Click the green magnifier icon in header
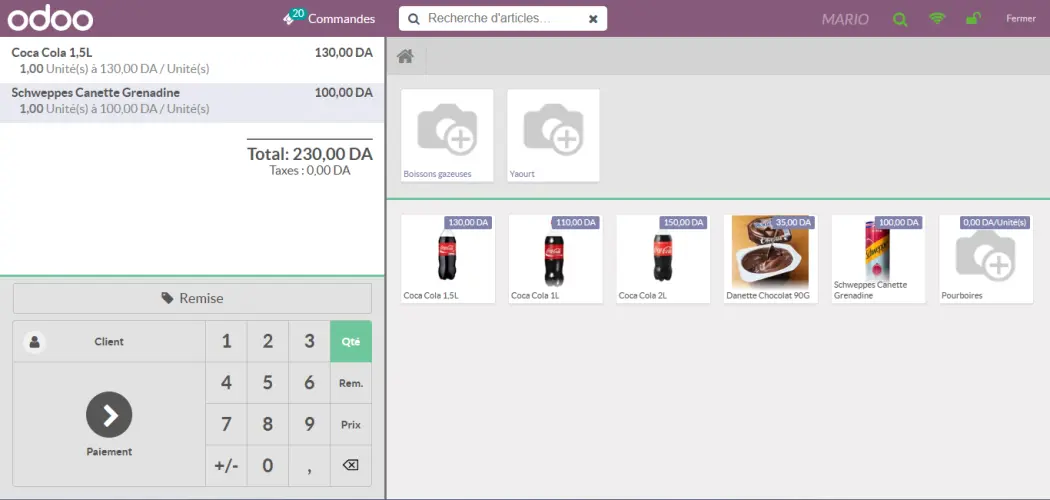The image size is (1050, 500). click(900, 19)
